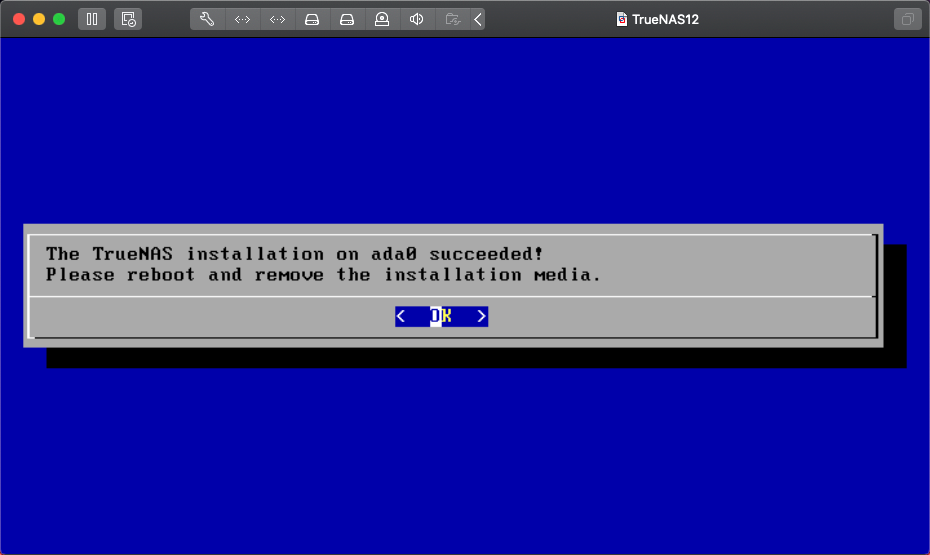This screenshot has height=555, width=930.
Task: Pause the virtual machine
Action: point(92,19)
